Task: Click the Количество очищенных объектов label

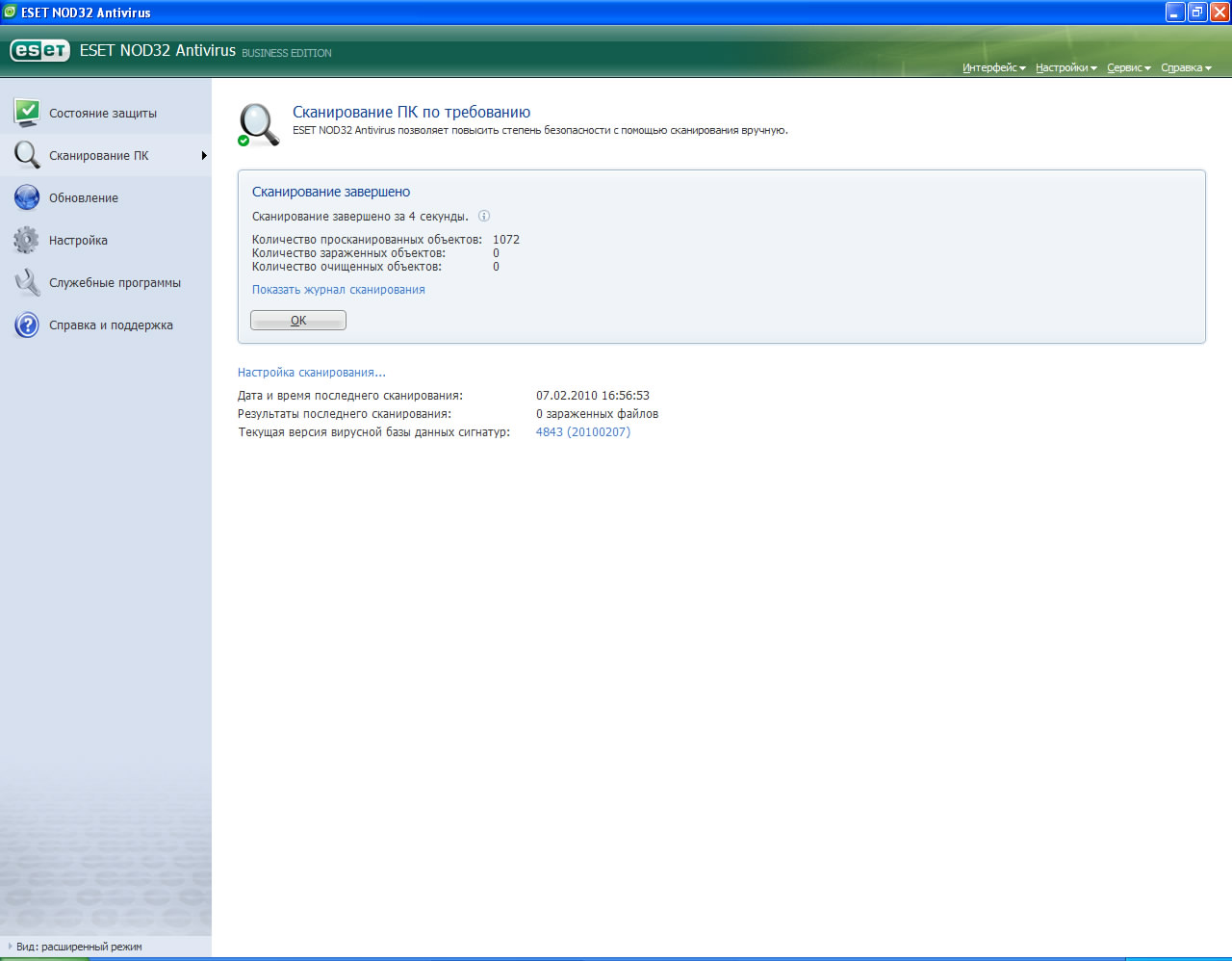Action: pyautogui.click(x=347, y=266)
